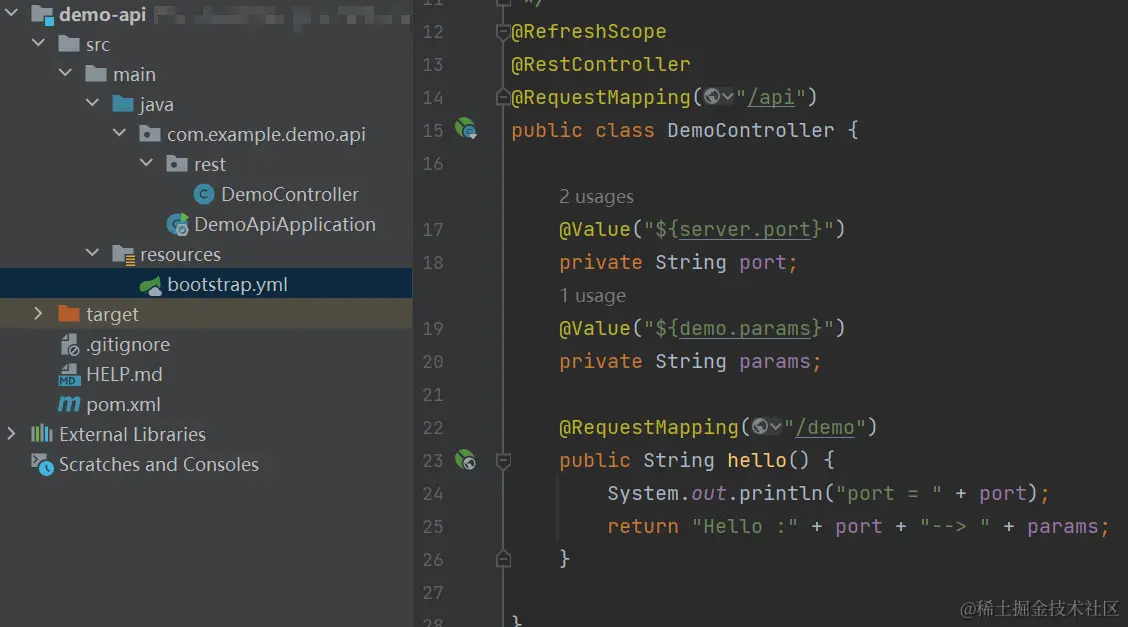Viewport: 1128px width, 627px height.
Task: Click the main folder icon
Action: click(96, 73)
